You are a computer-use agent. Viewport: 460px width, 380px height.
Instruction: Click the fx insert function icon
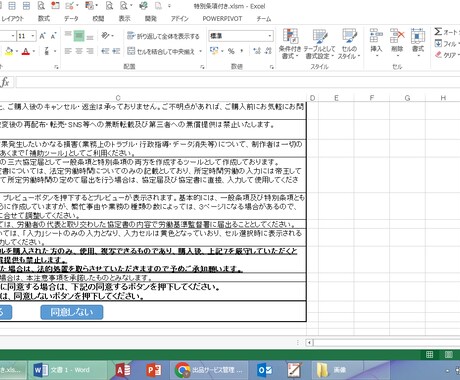tap(5, 82)
